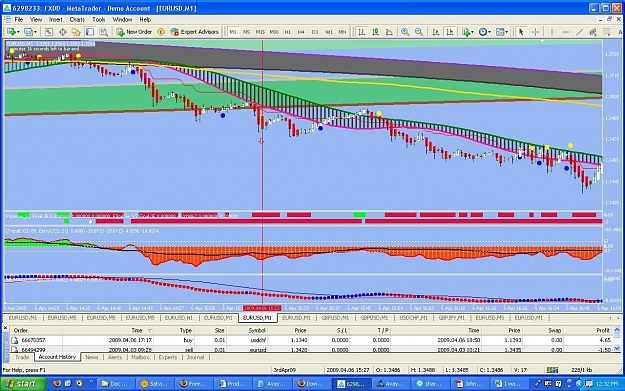Click the New Order button

click(x=134, y=32)
